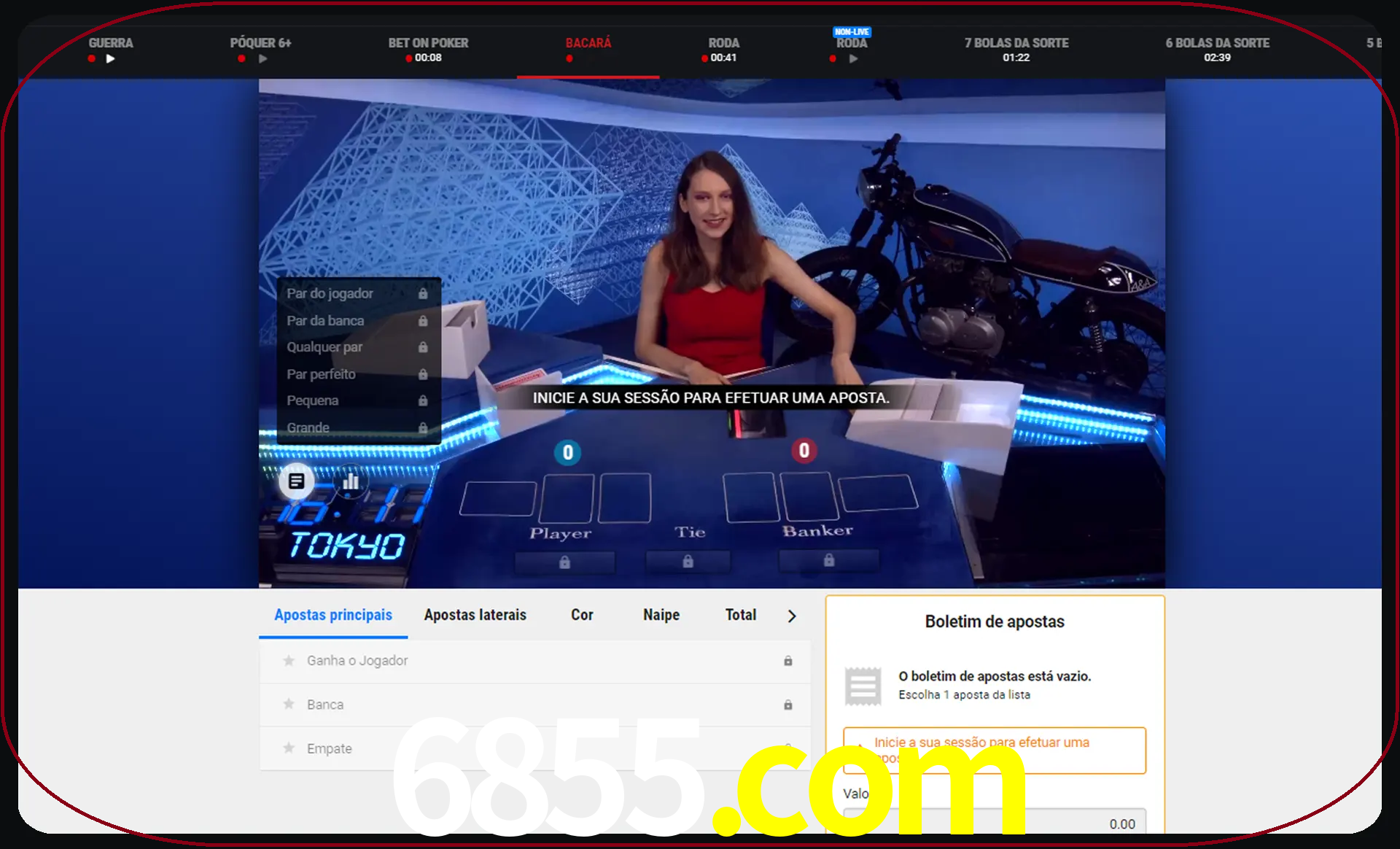
Task: Open the Bet on Poker game tab
Action: 428,49
